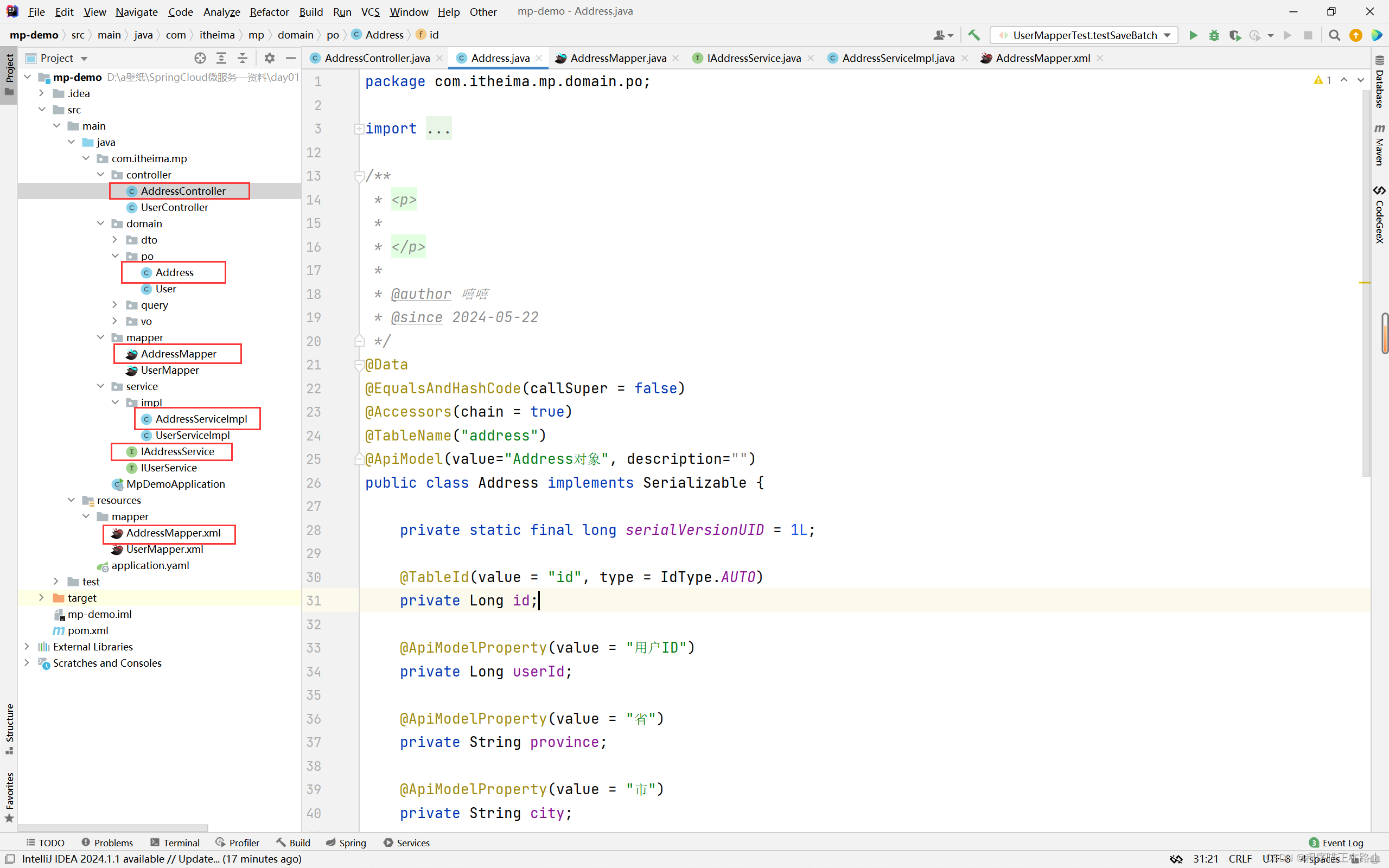This screenshot has height=868, width=1389.
Task: Click Select Opened File target icon
Action: coord(200,58)
